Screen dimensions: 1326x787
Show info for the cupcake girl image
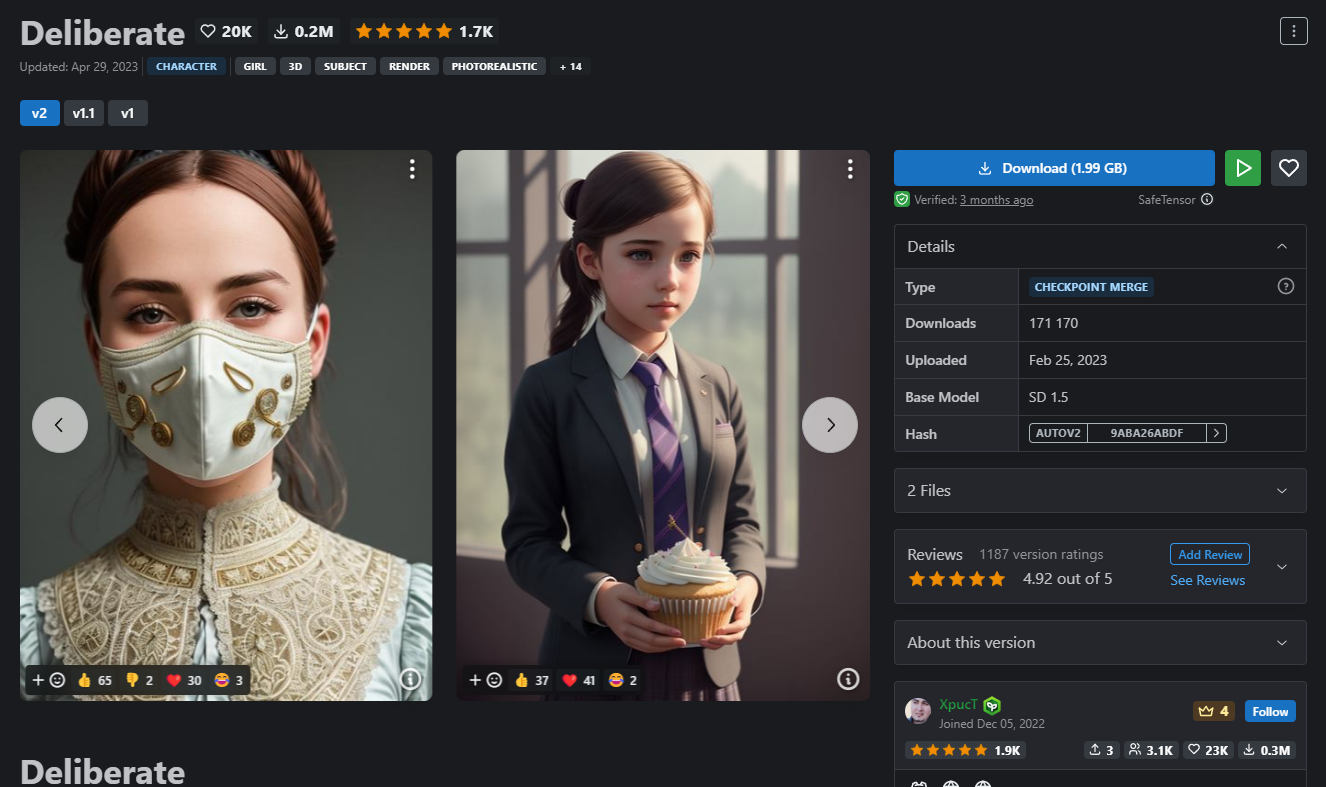(x=848, y=680)
